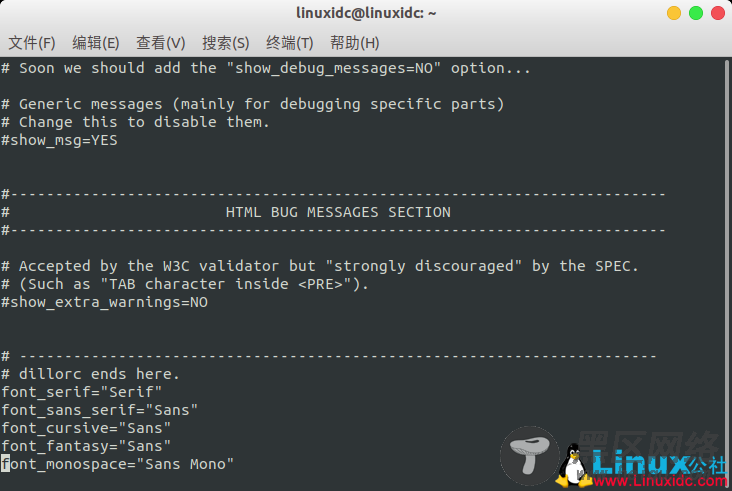This screenshot has width=732, height=491.
Task: Click the HTML BUG MESSAGES SECTION heading
Action: tap(338, 212)
